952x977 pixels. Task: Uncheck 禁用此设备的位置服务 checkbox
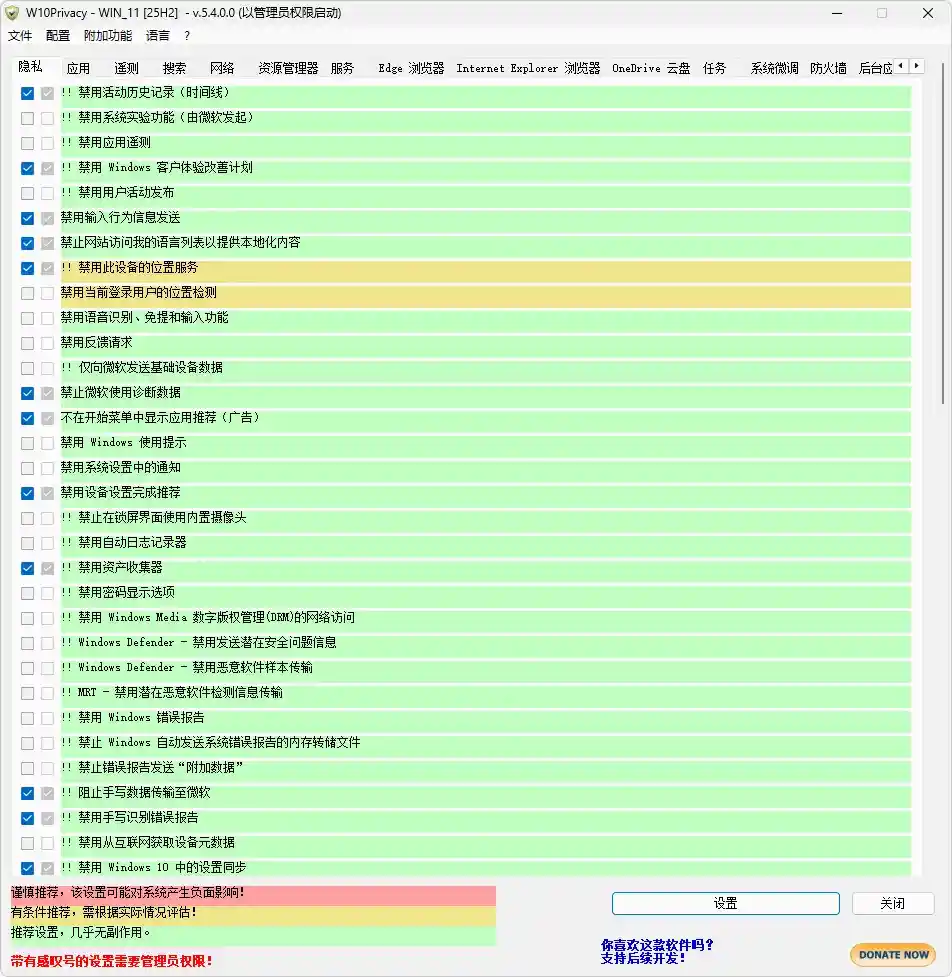click(27, 268)
